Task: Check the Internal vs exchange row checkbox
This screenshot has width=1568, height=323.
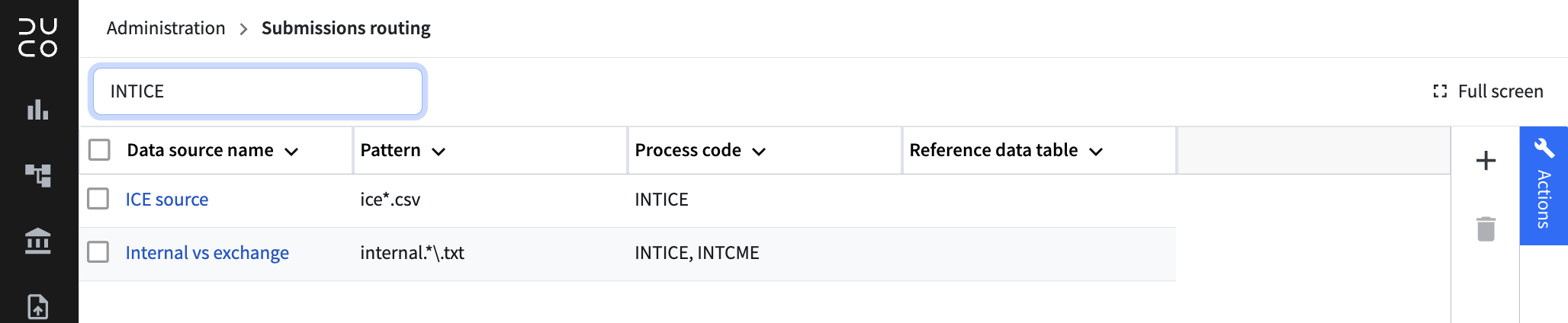Action: point(98,252)
